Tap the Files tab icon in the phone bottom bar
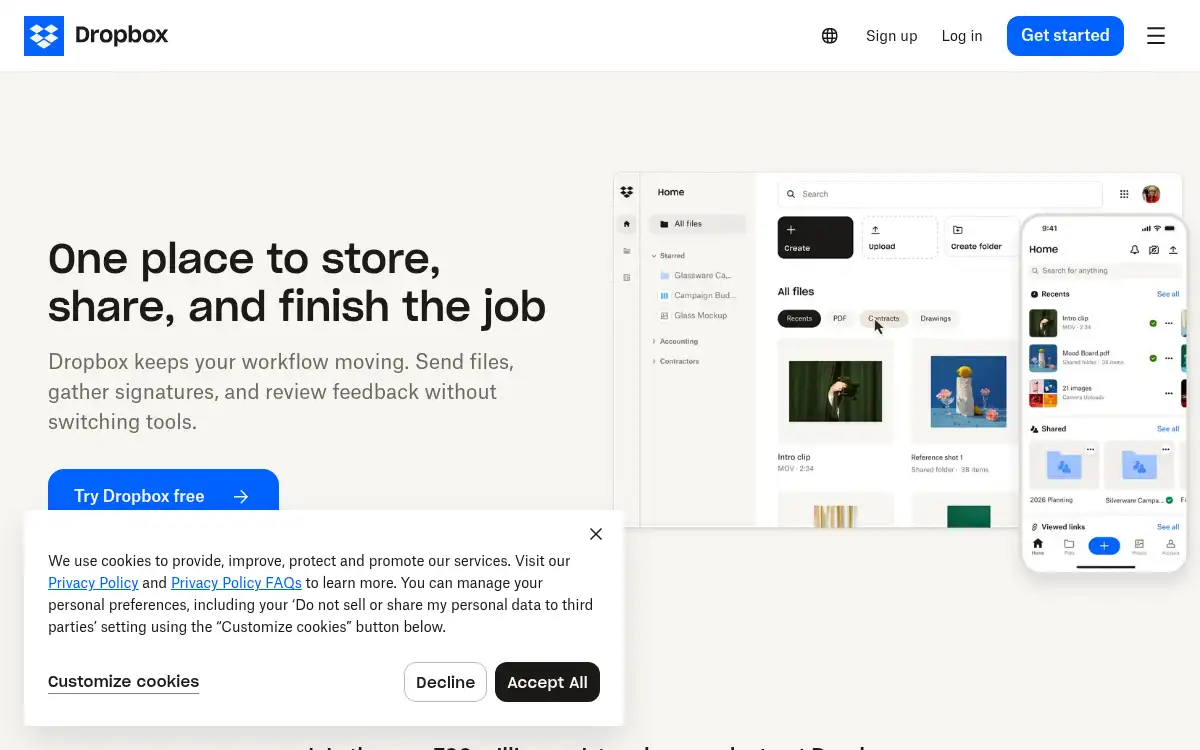1200x750 pixels. click(1069, 546)
